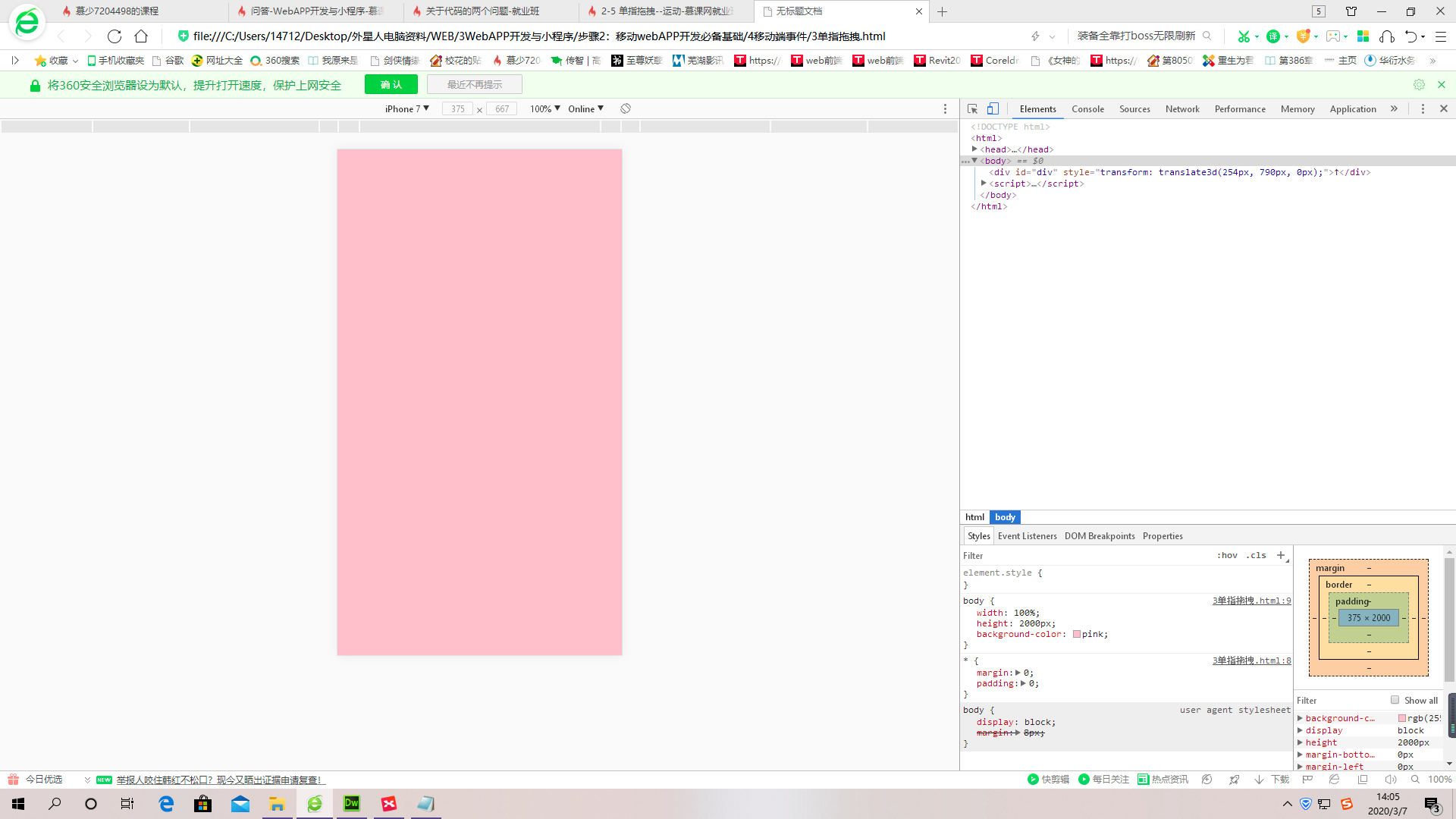The image size is (1456, 819).
Task: Open source link 3单指拖拽.html:9
Action: click(x=1251, y=601)
